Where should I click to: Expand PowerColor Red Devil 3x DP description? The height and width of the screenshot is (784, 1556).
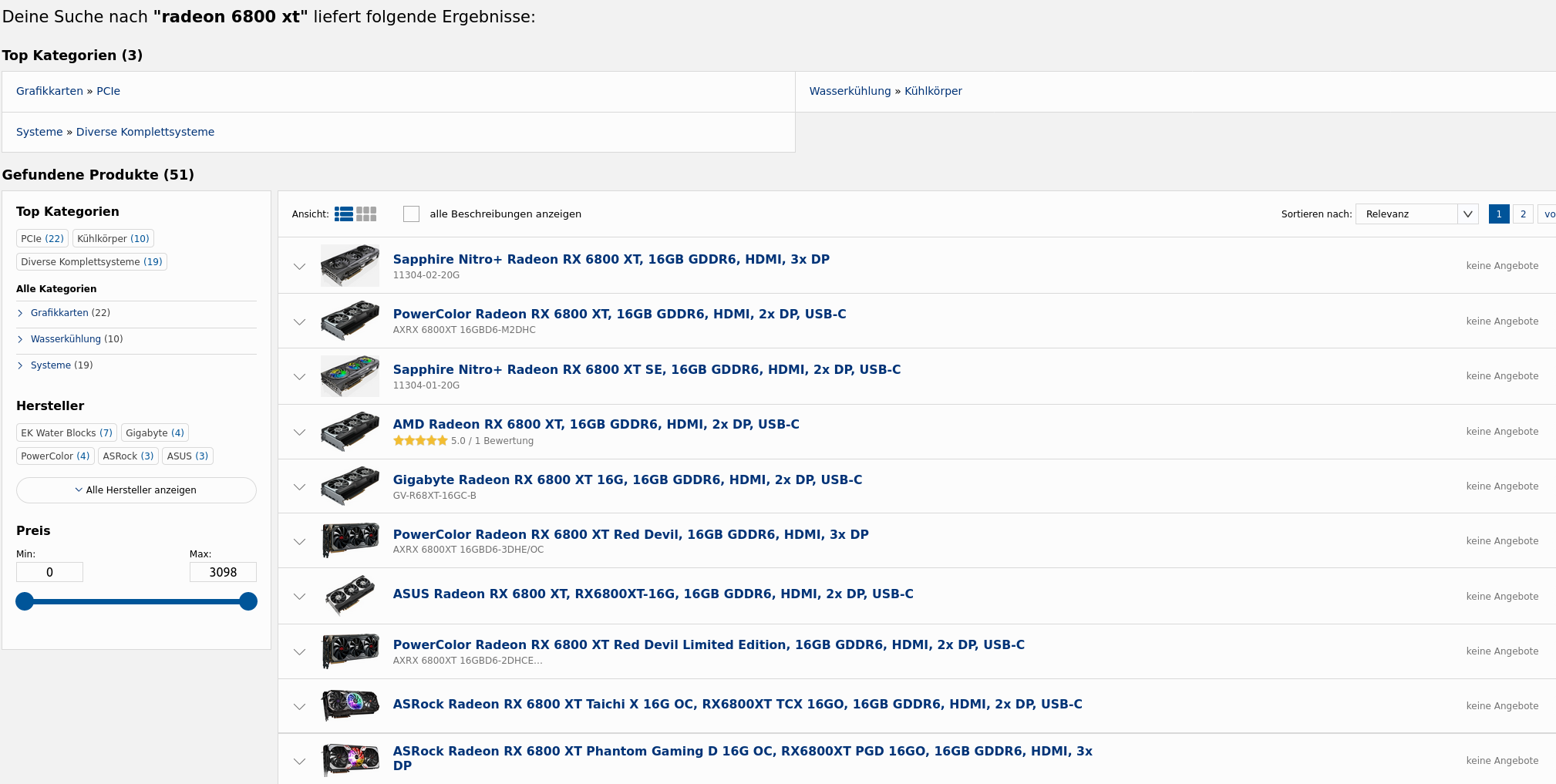299,541
